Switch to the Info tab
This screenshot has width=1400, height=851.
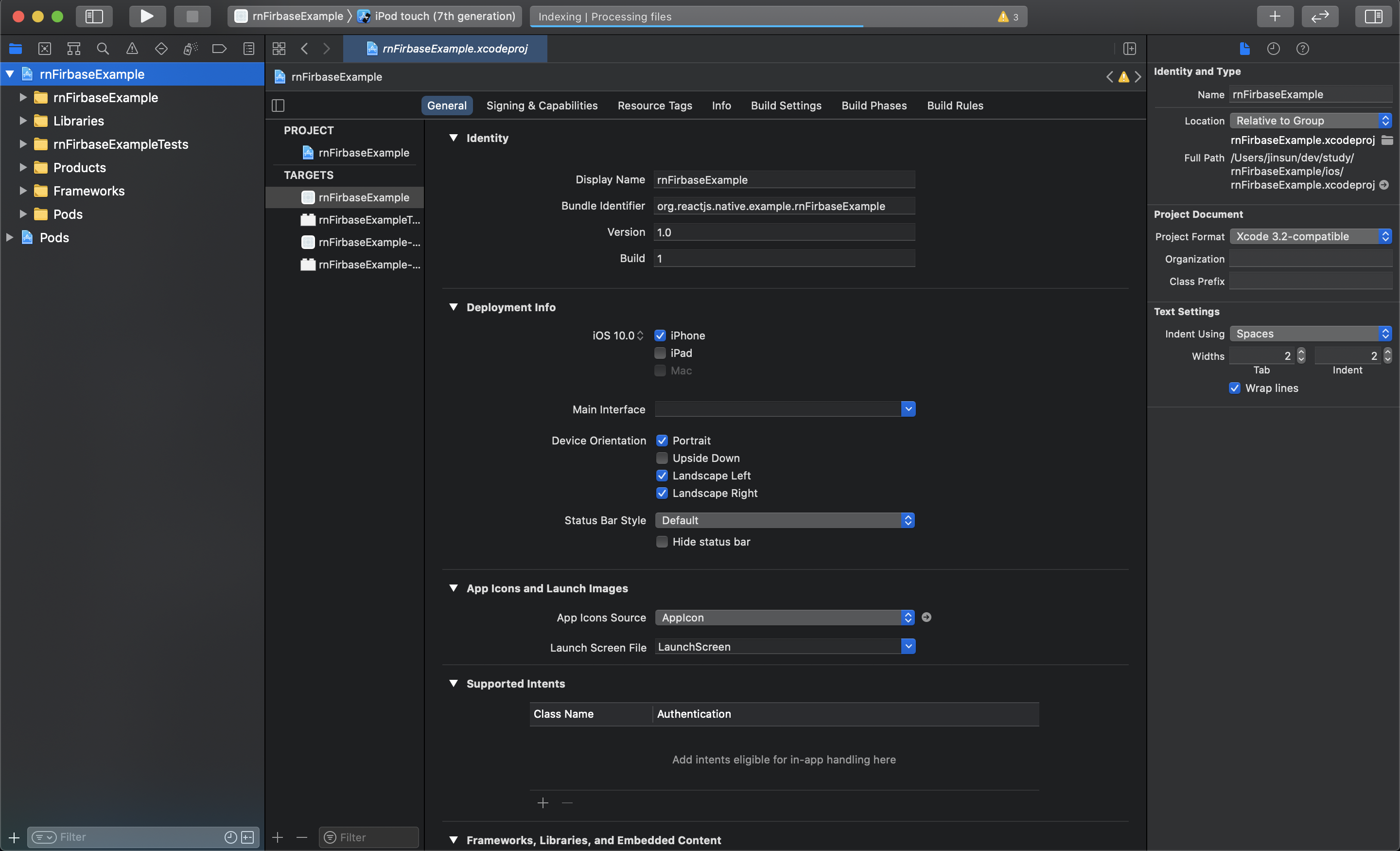coord(721,105)
